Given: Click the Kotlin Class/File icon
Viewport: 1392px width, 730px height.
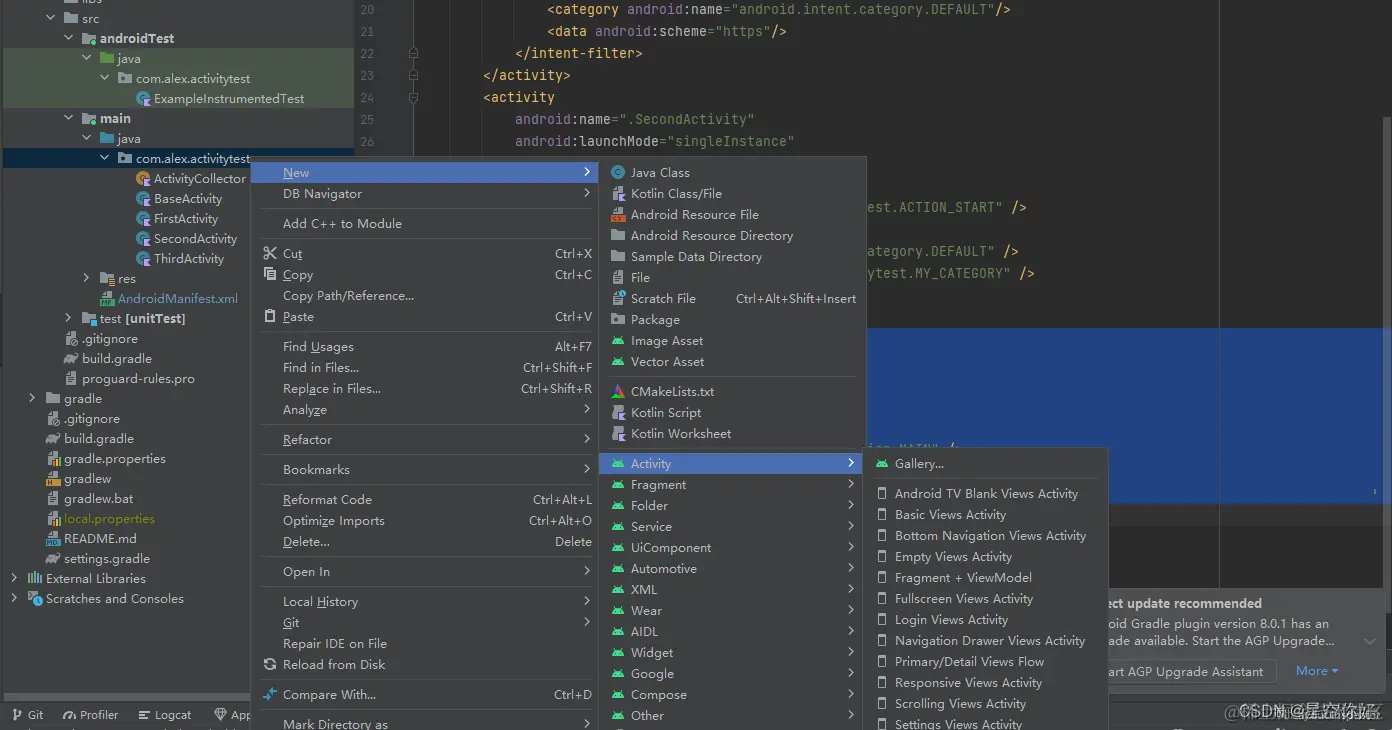Looking at the screenshot, I should click(x=618, y=194).
